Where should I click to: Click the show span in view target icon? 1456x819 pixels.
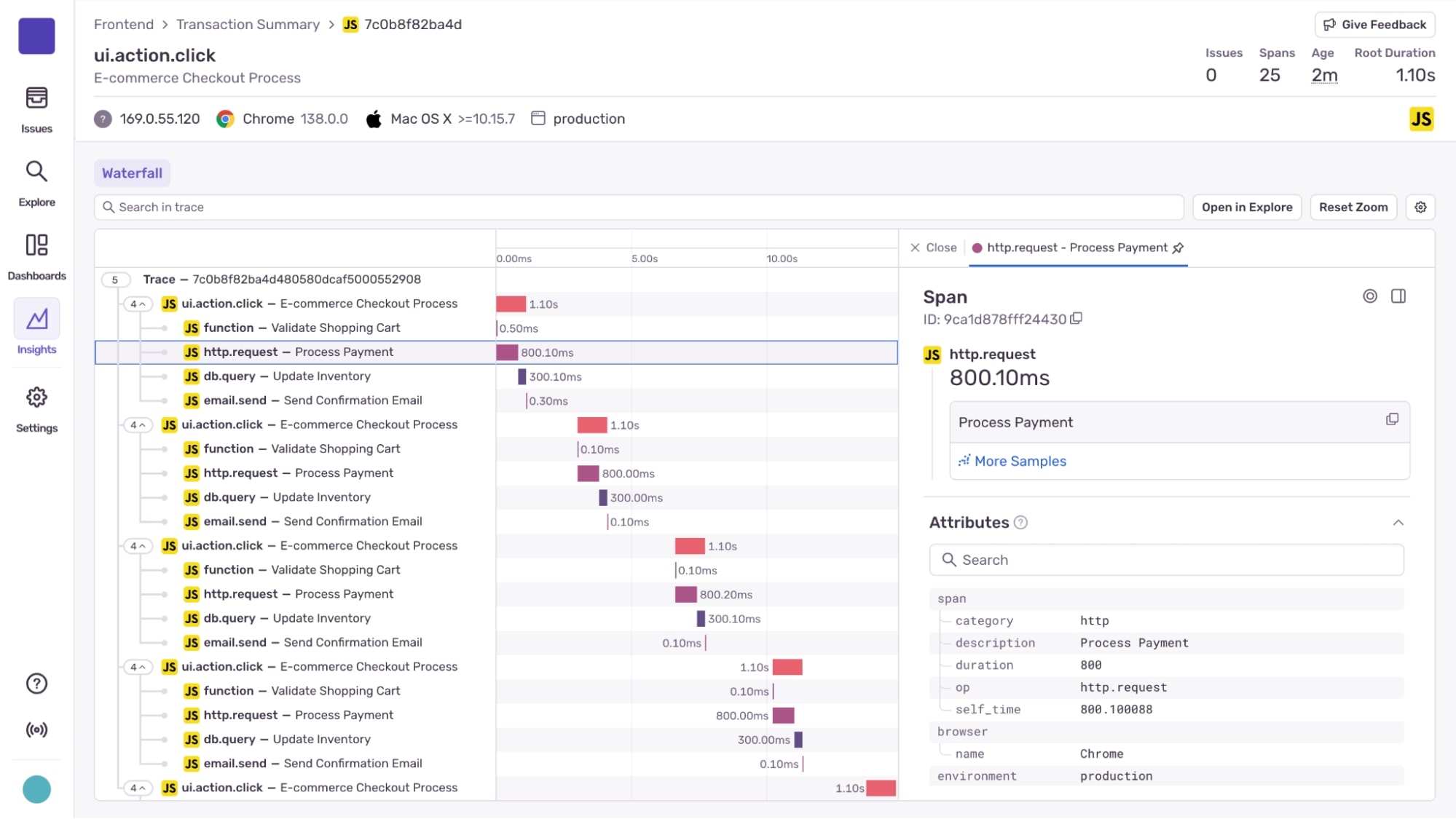coord(1370,296)
